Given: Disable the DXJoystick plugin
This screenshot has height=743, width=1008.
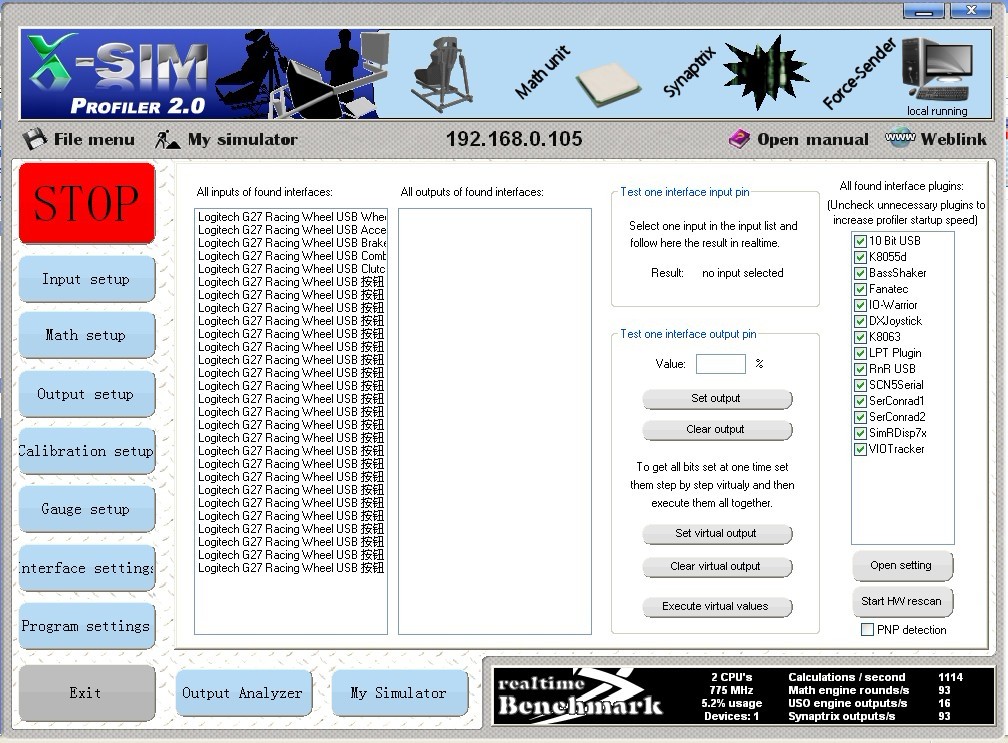Looking at the screenshot, I should 860,321.
